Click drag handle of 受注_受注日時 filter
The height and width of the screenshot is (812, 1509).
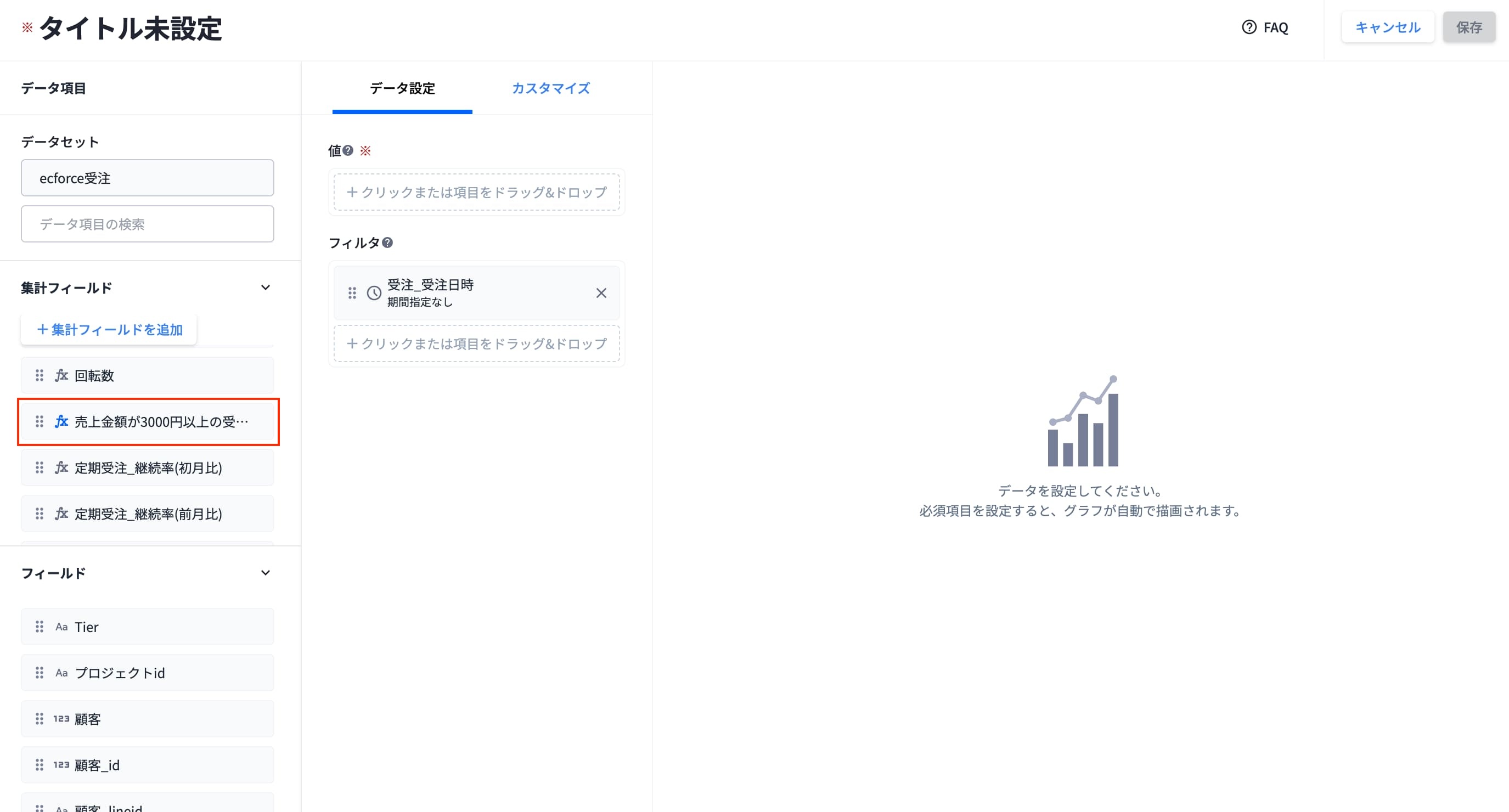[352, 293]
